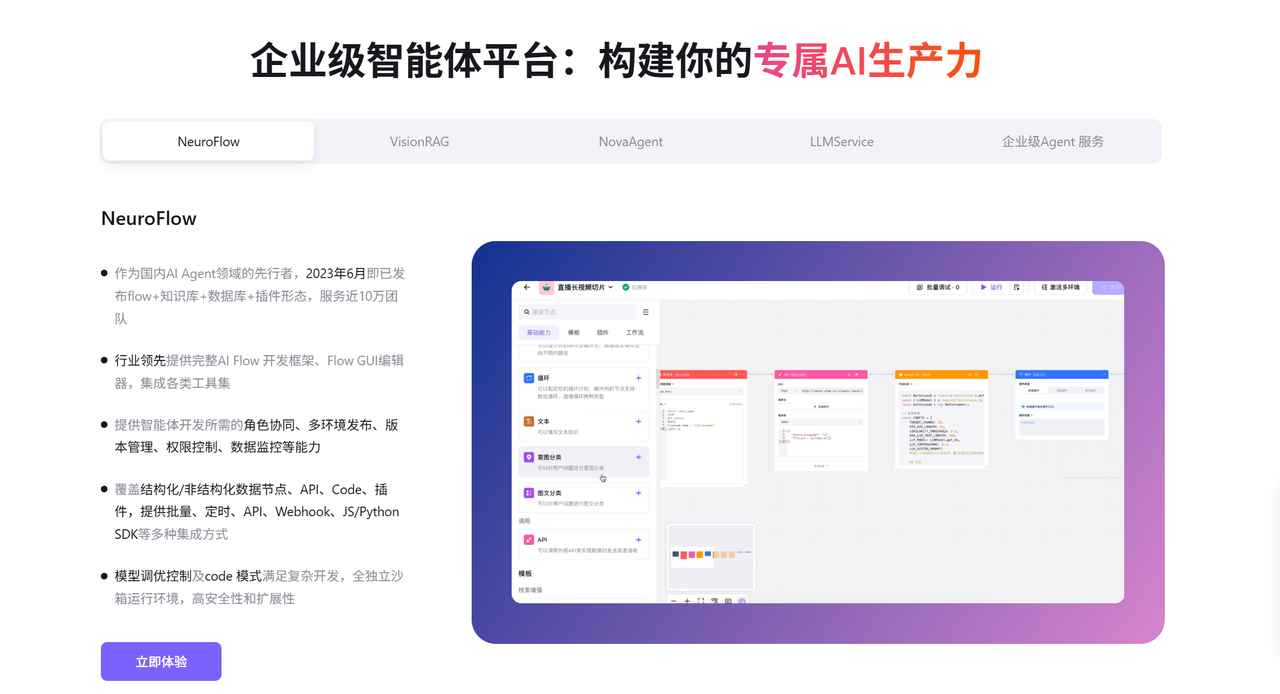Click the pink API node icon

pyautogui.click(x=529, y=540)
